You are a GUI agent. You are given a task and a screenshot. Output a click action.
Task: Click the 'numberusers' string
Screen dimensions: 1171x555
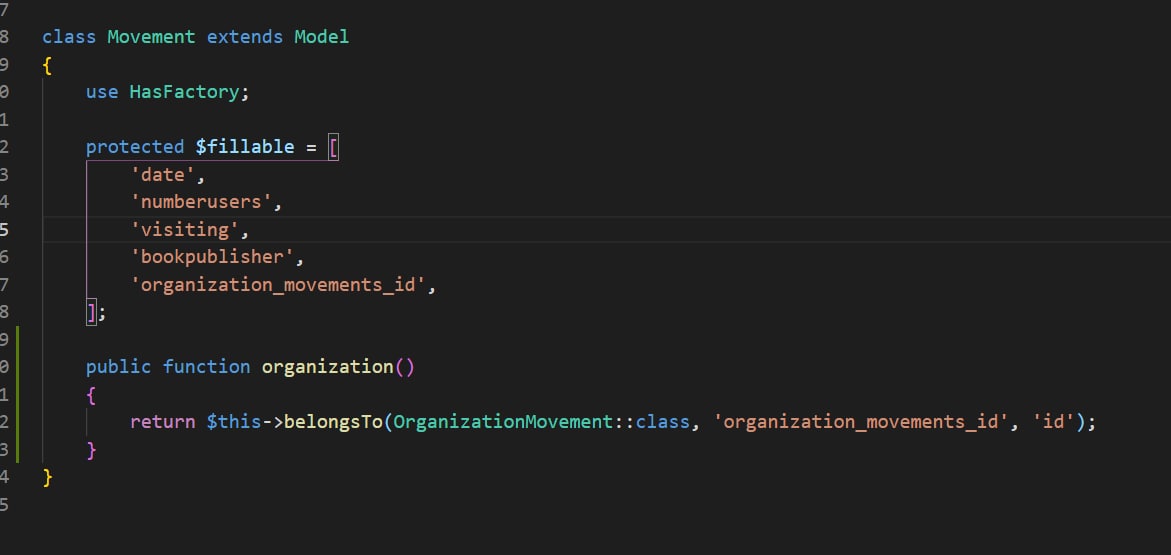pyautogui.click(x=201, y=202)
